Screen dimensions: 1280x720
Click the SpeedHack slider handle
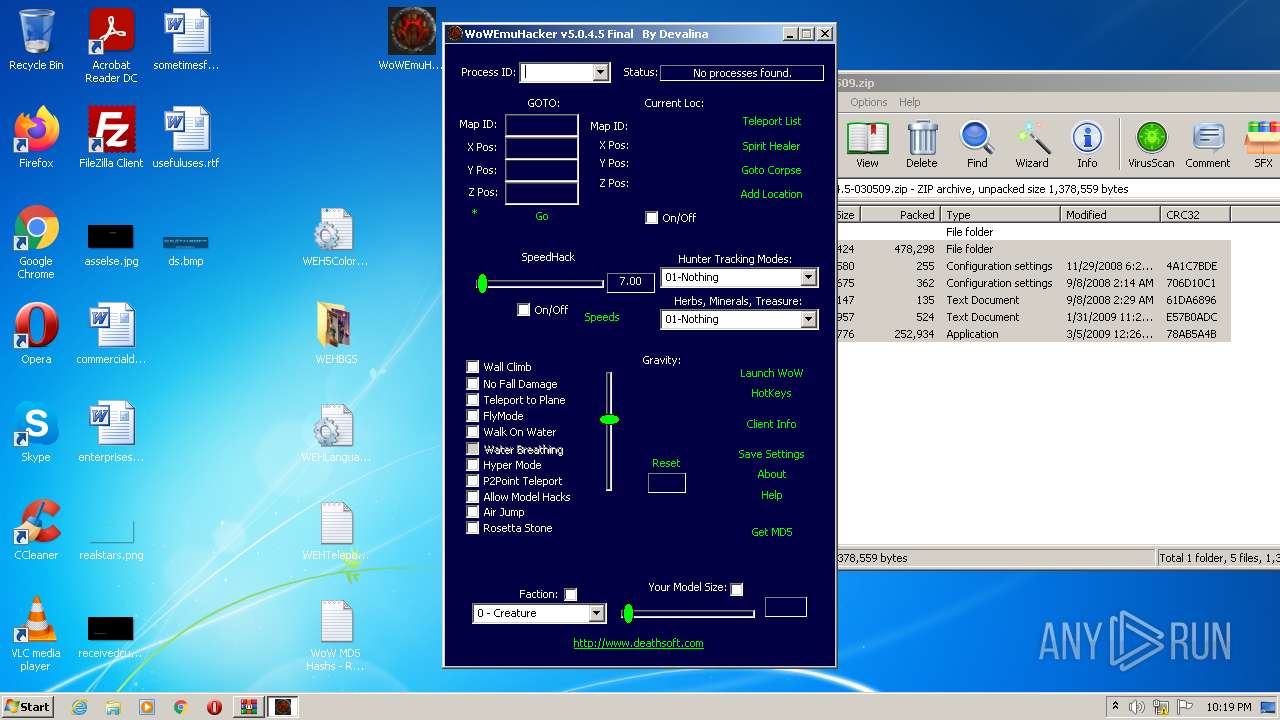482,284
